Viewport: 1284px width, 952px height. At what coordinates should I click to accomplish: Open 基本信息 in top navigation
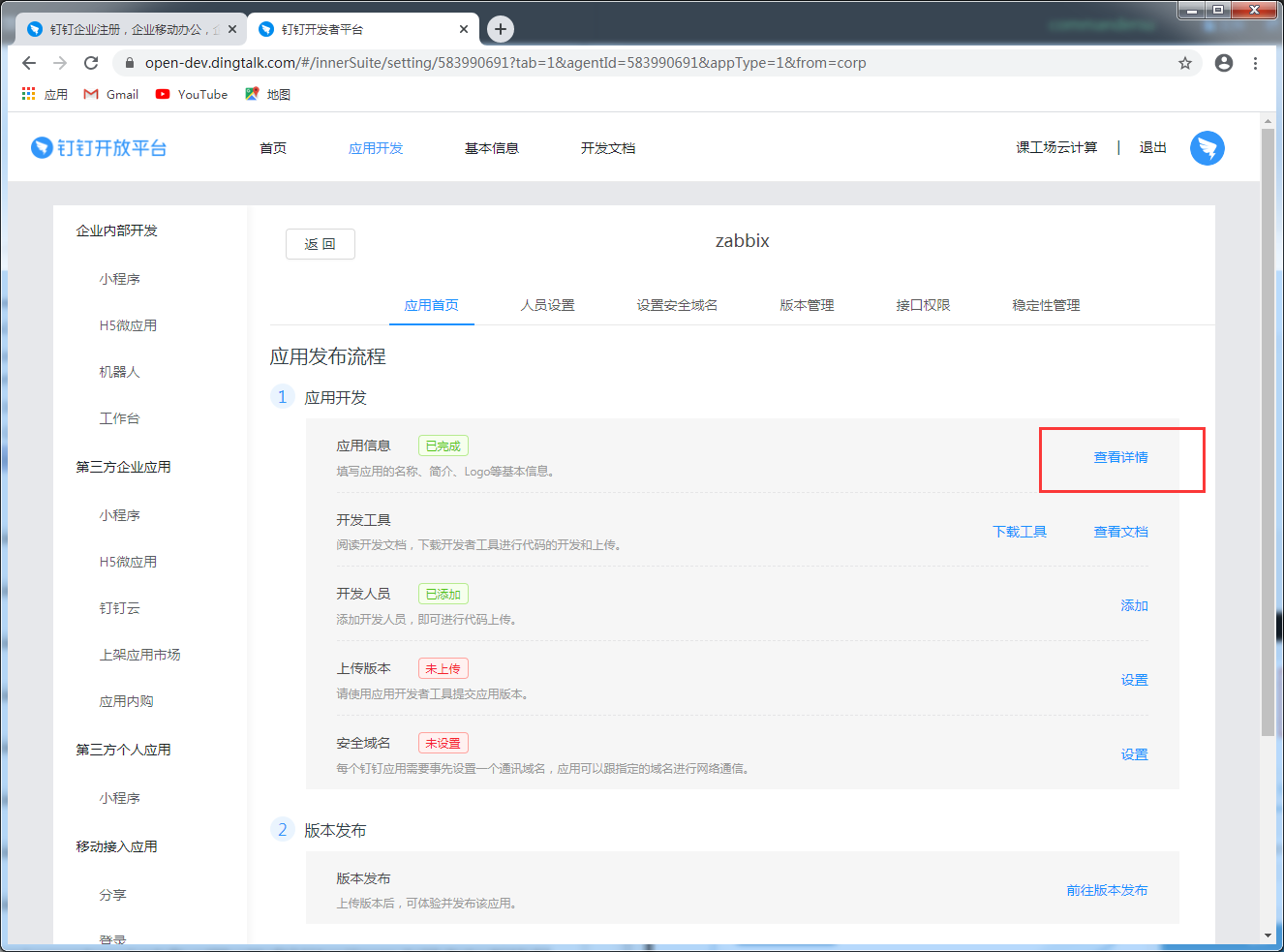[492, 148]
